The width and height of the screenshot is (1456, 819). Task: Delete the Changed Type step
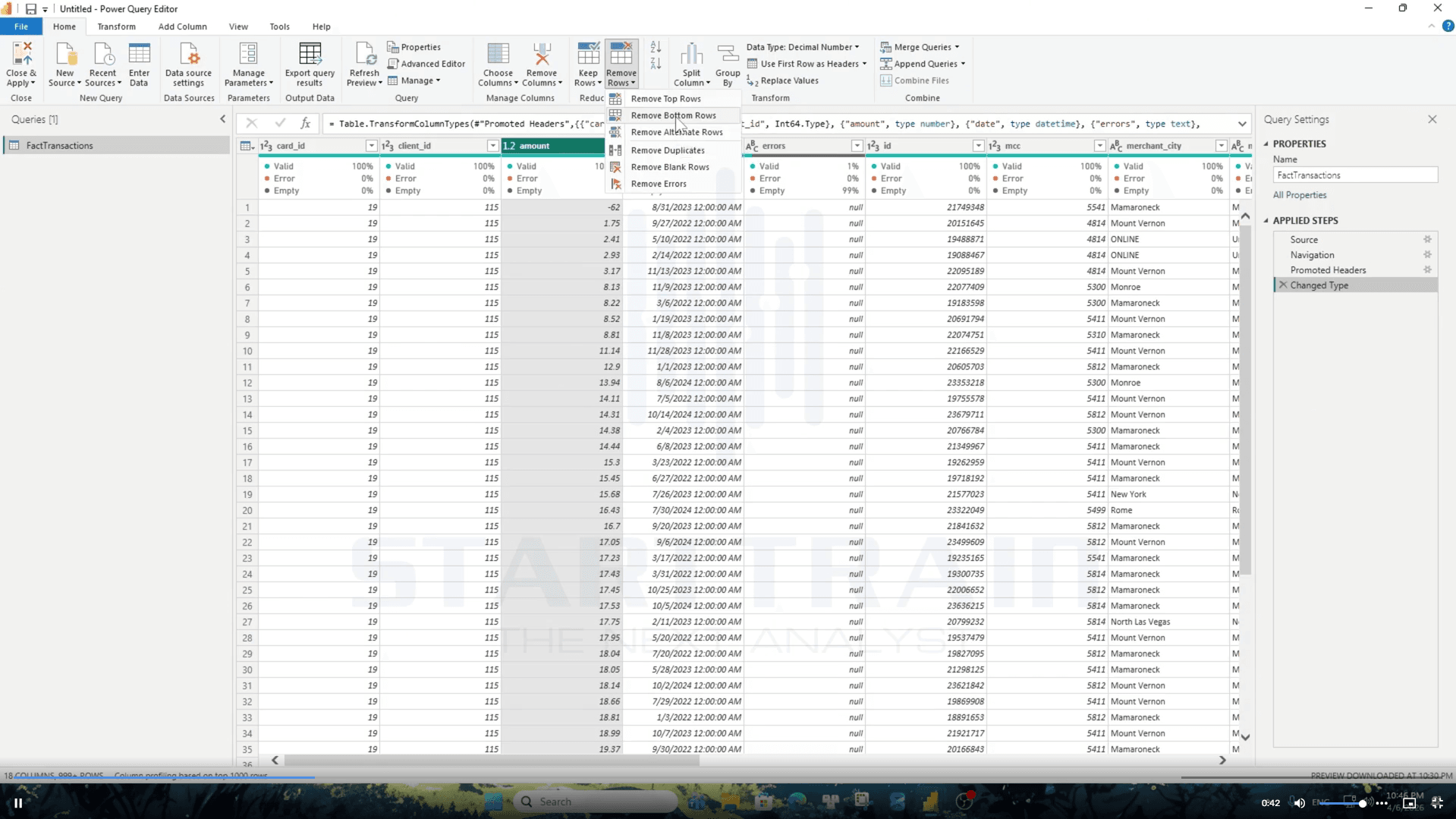pyautogui.click(x=1283, y=285)
